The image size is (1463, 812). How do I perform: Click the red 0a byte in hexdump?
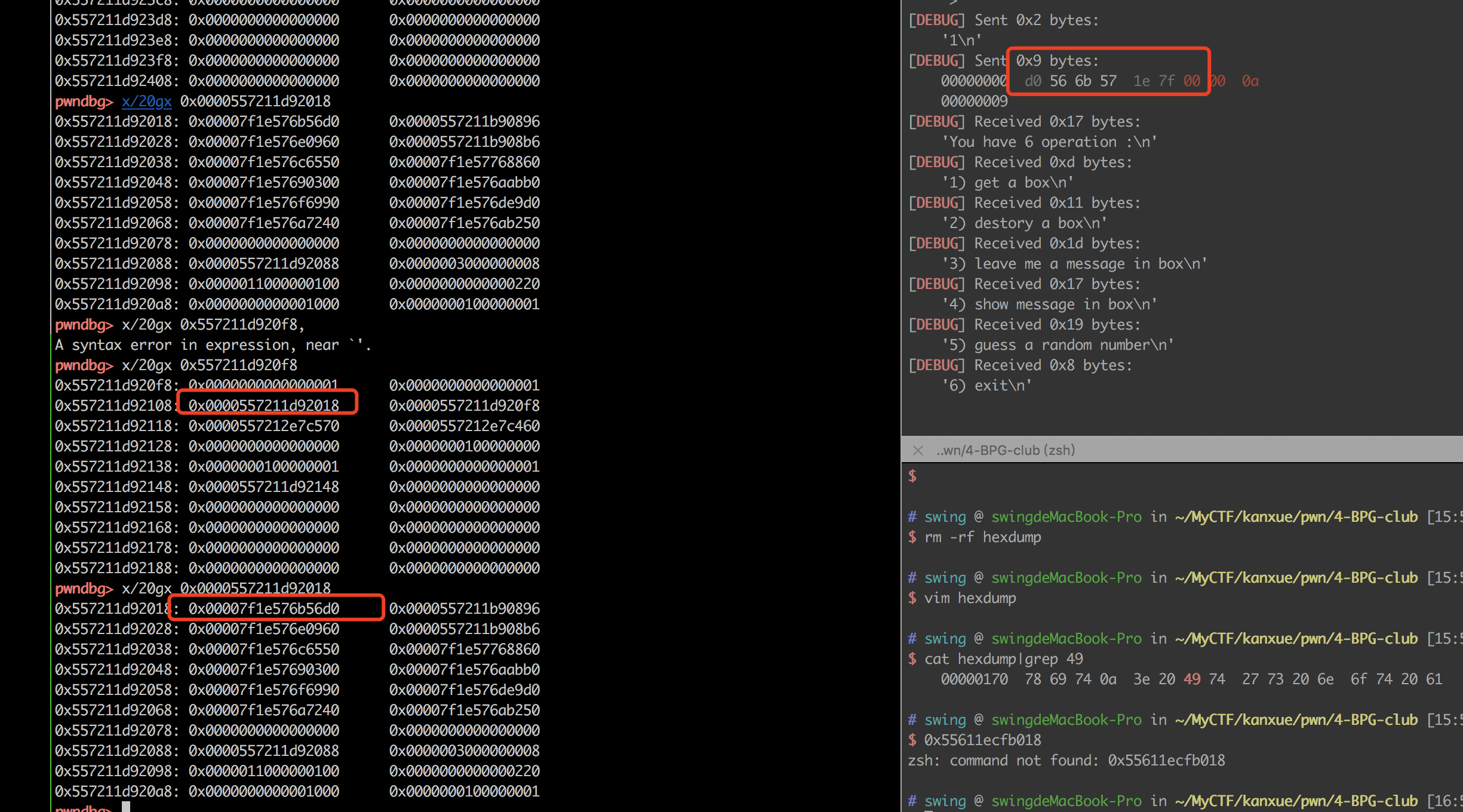pos(1250,81)
